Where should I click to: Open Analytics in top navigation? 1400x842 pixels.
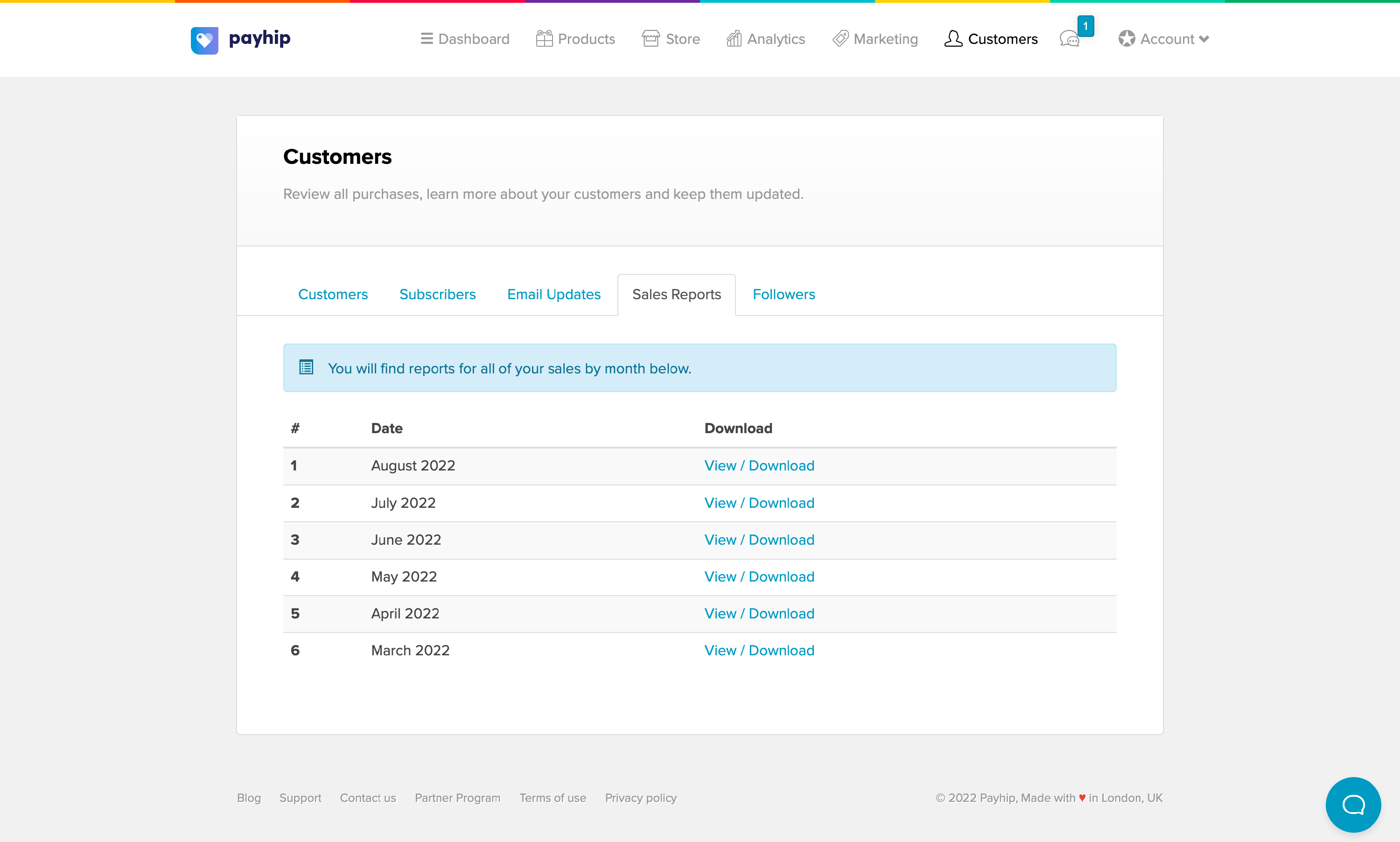(x=765, y=39)
